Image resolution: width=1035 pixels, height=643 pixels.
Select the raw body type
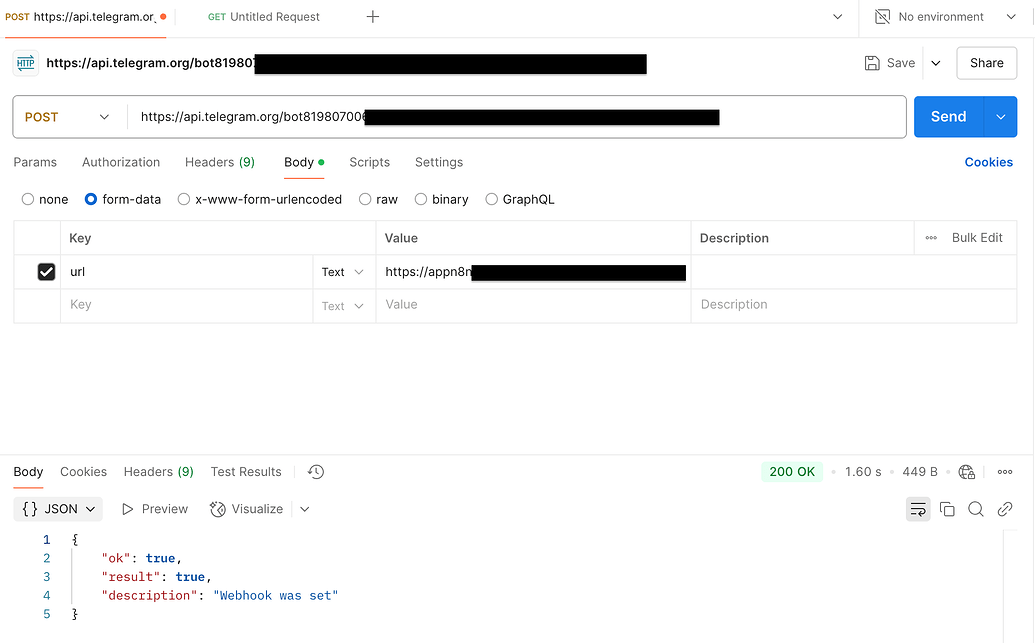(x=365, y=199)
